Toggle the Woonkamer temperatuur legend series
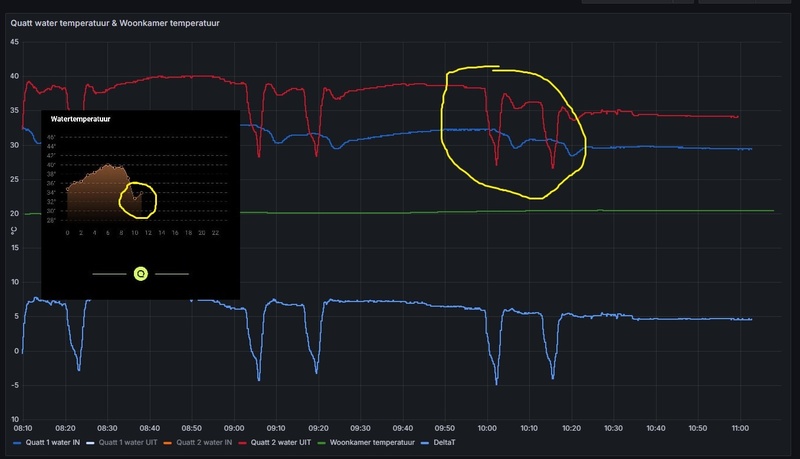This screenshot has width=800, height=459. click(x=372, y=442)
